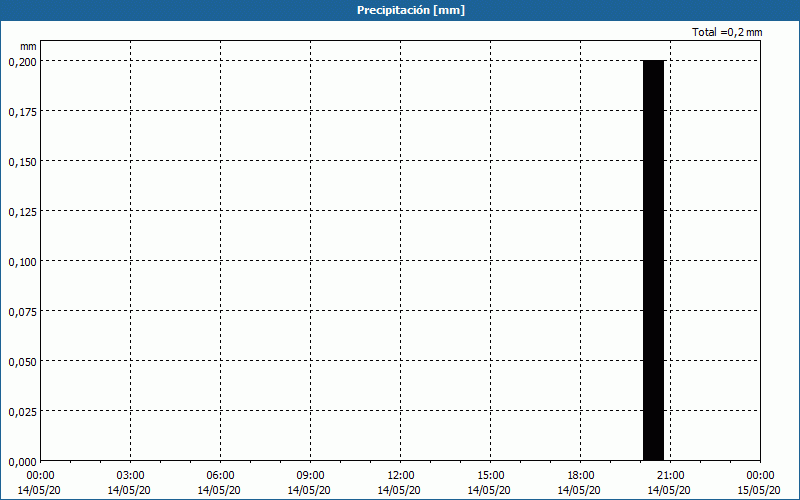Image resolution: width=800 pixels, height=500 pixels.
Task: Select the 0,175 y-axis value label
Action: [21, 111]
